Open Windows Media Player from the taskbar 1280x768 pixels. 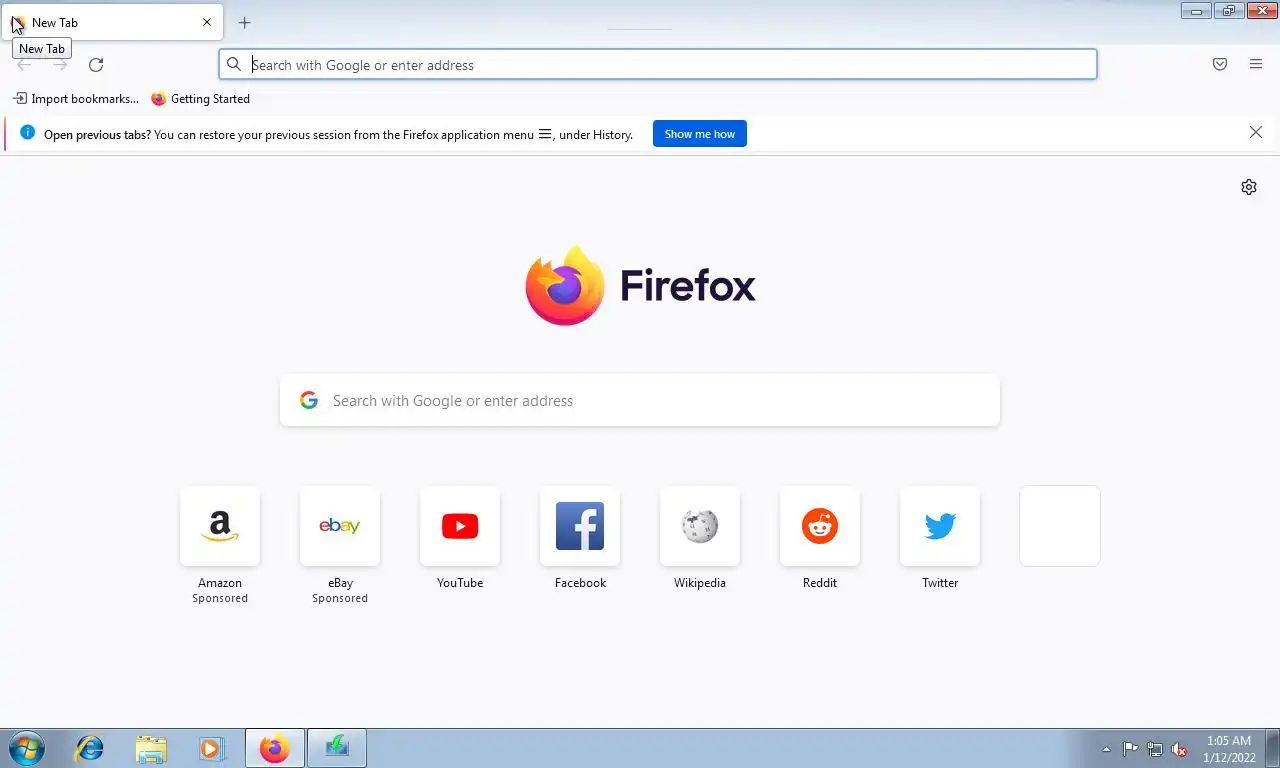(x=211, y=748)
